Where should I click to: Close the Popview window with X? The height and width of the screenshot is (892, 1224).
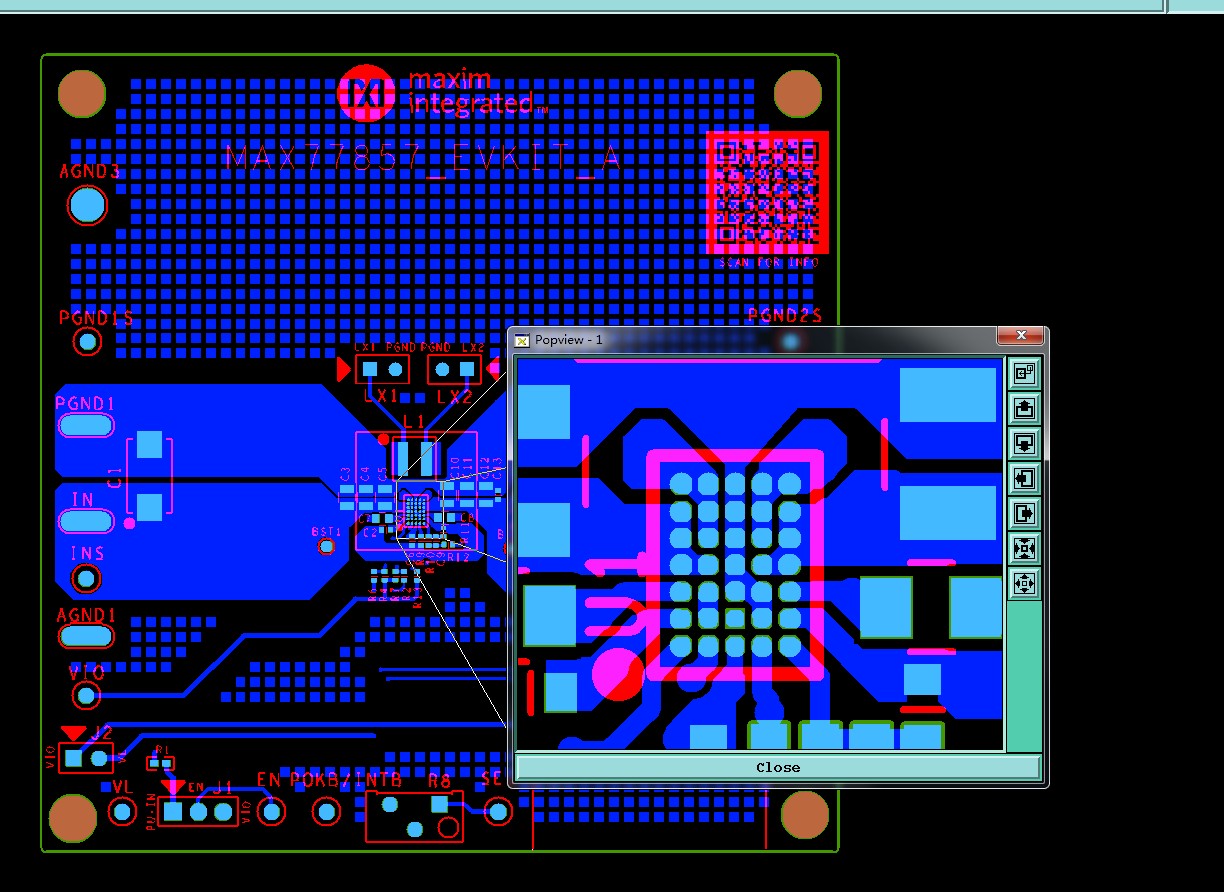pyautogui.click(x=1021, y=336)
